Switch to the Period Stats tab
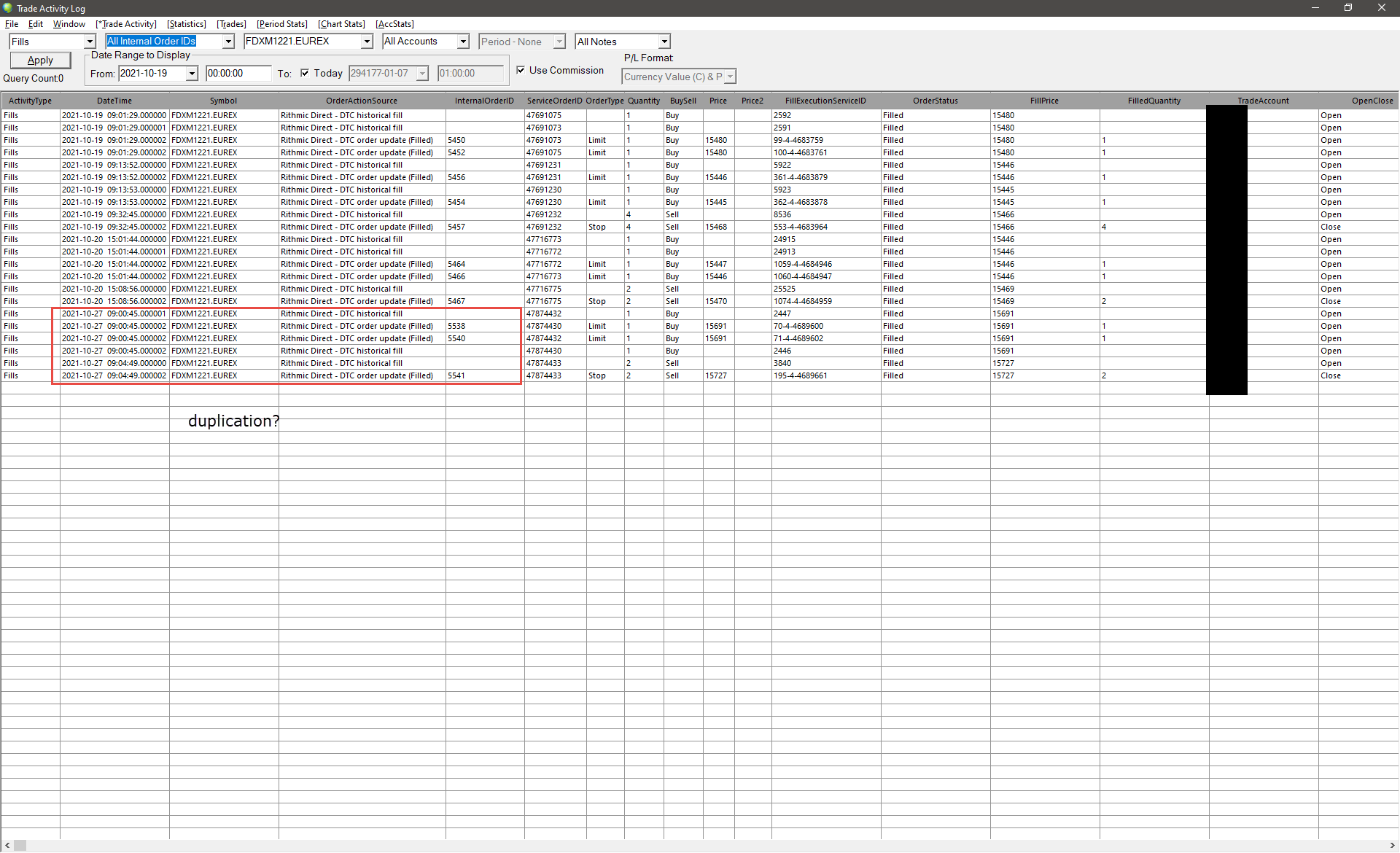 point(282,24)
